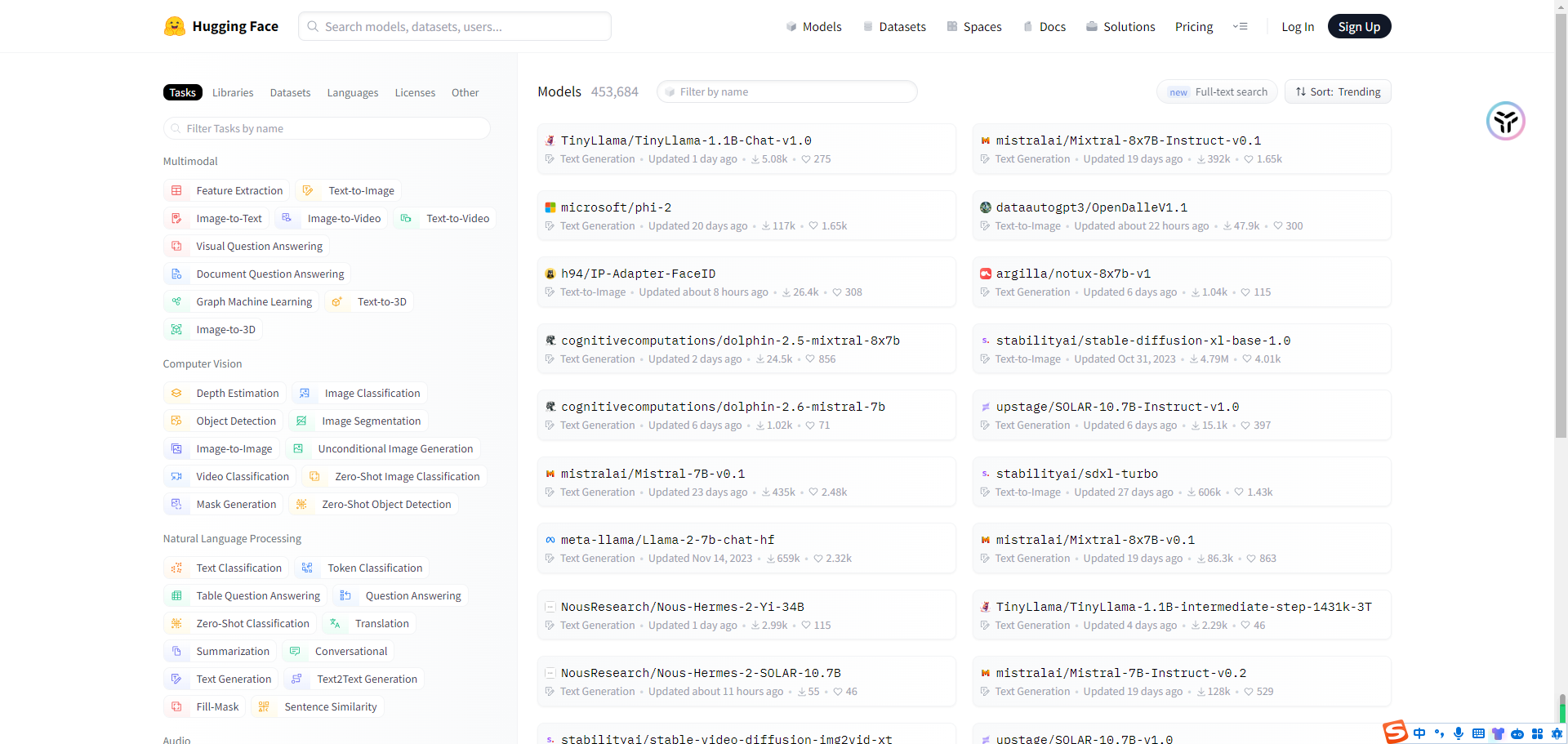Switch to the Datasets filter tab
The image size is (1568, 744).
coord(290,92)
